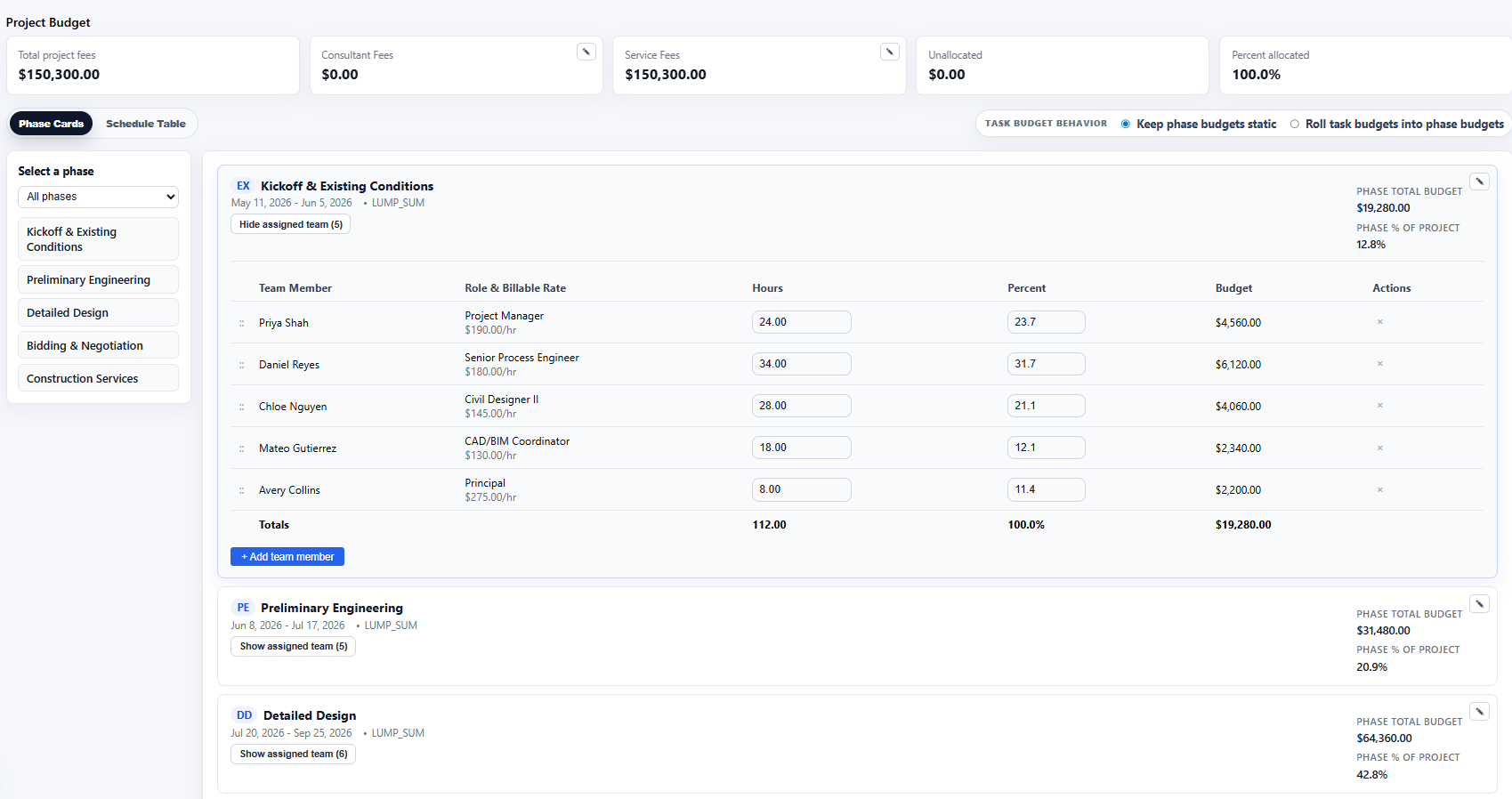Click Detailed Design card title
The width and height of the screenshot is (1512, 799).
click(310, 715)
